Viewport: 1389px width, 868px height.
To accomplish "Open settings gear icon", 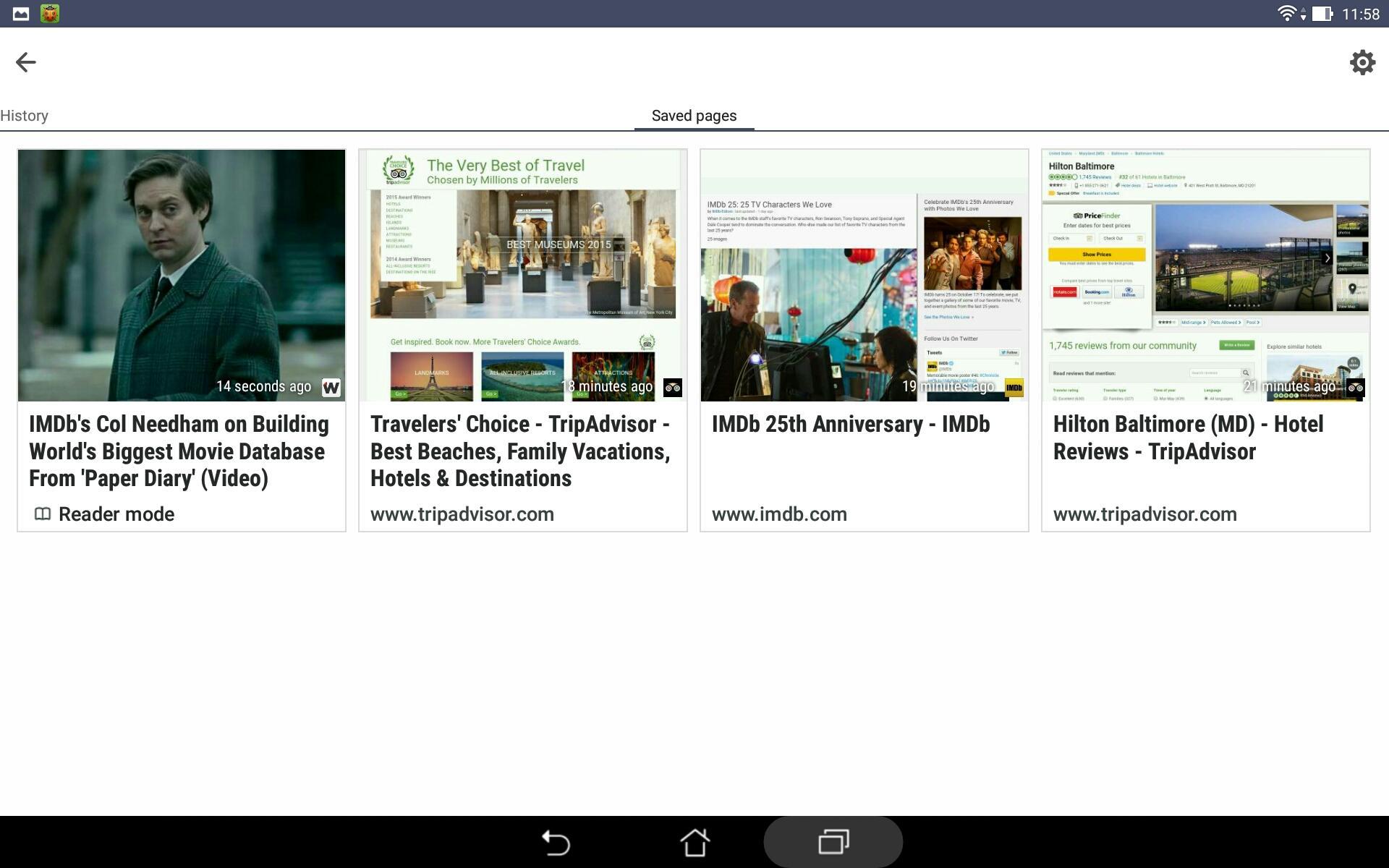I will pyautogui.click(x=1362, y=62).
